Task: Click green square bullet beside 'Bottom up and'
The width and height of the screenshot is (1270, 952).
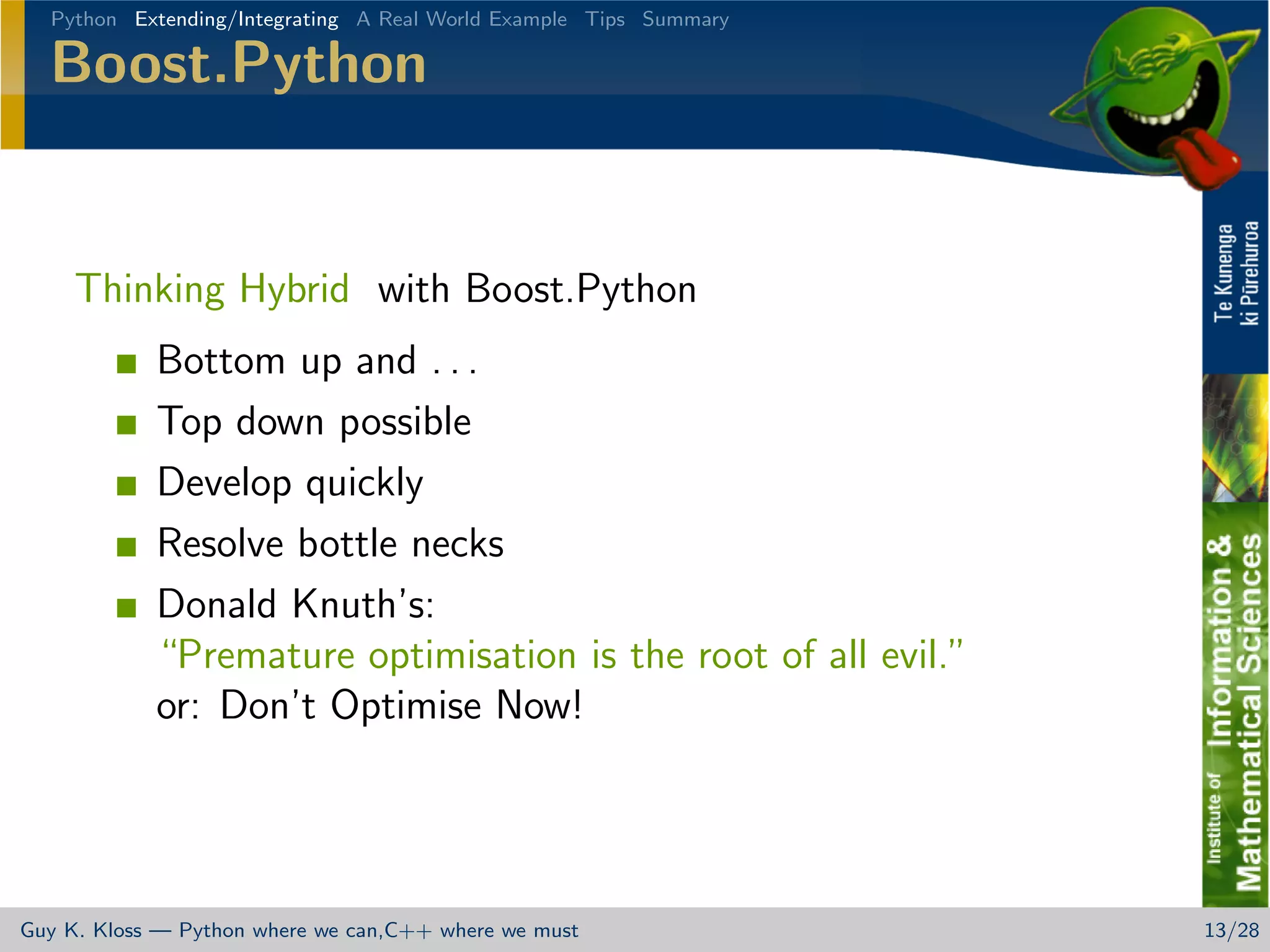Action: coord(127,364)
